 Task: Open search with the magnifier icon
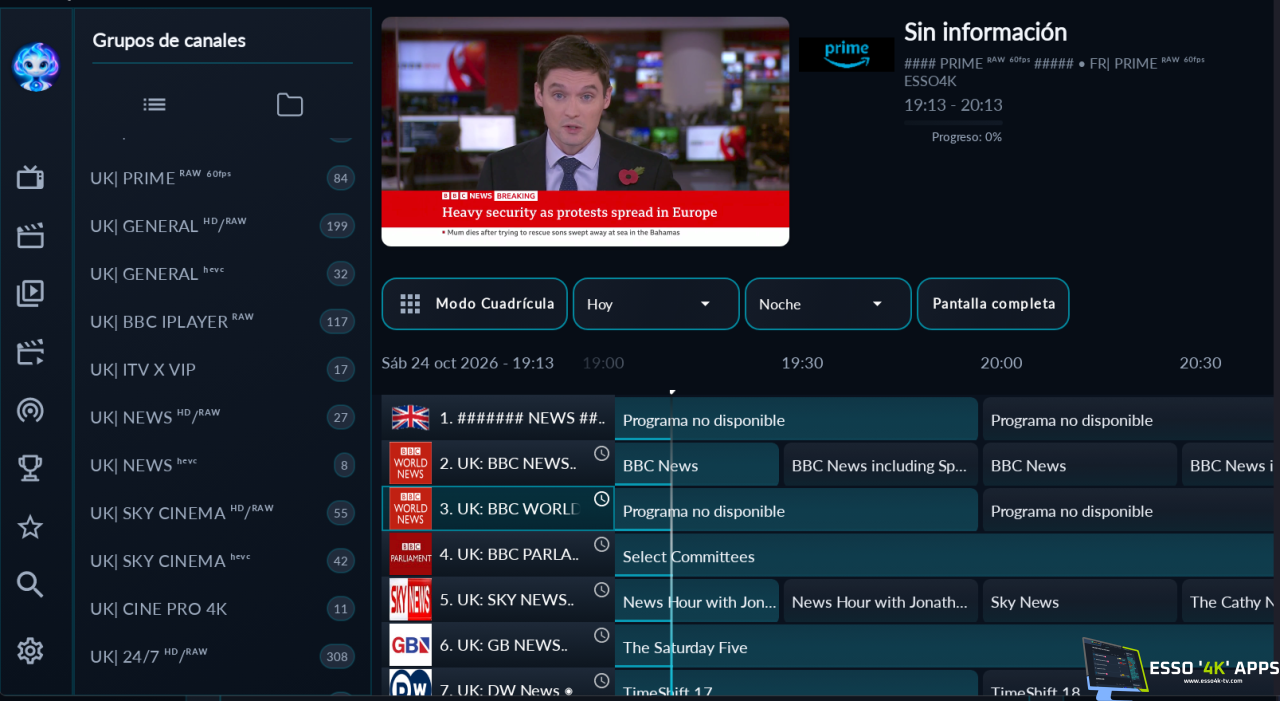[x=30, y=585]
